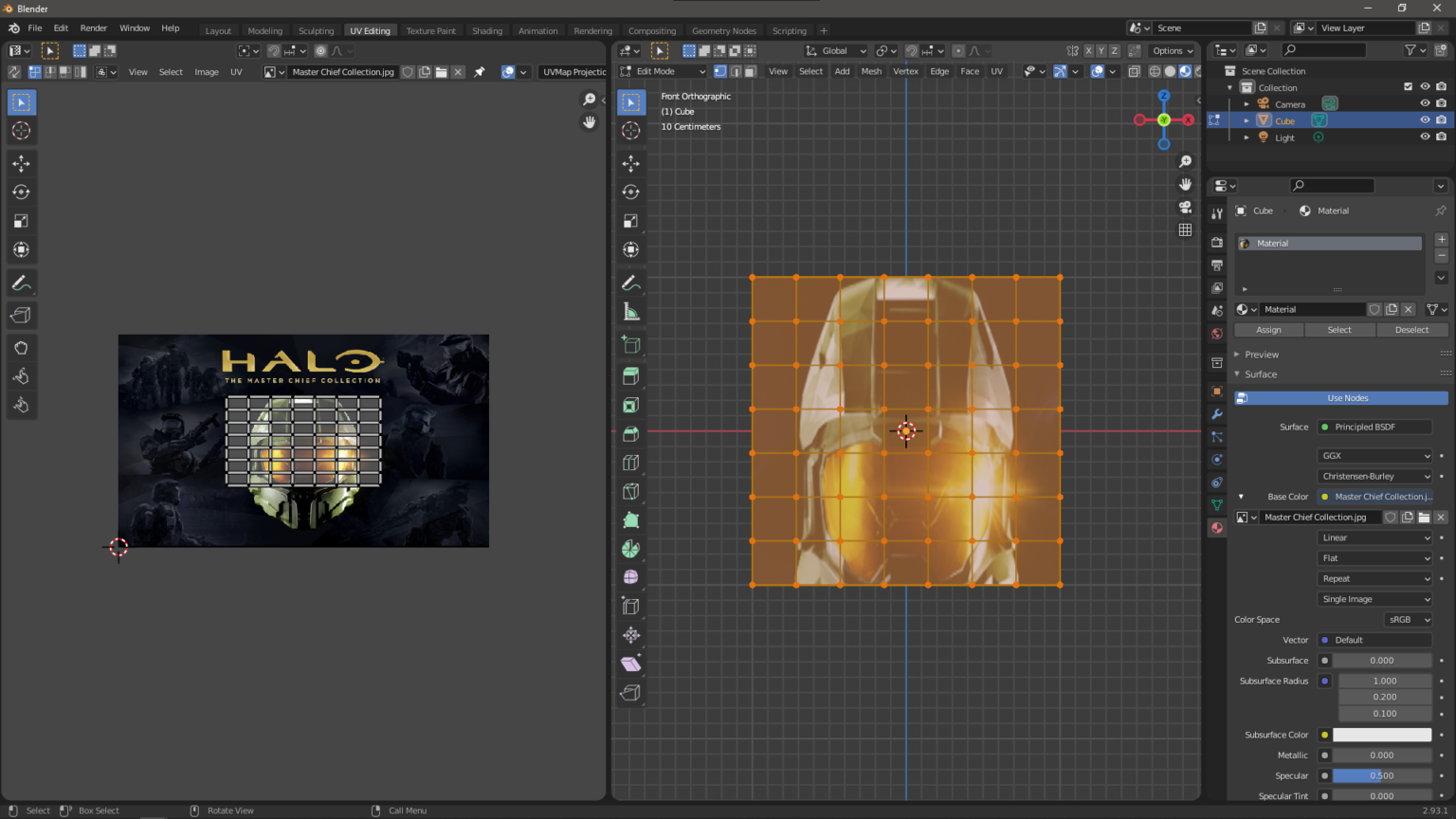Click the magnifier zoom icon in the viewport sidebar
The height and width of the screenshot is (819, 1456).
click(x=1185, y=161)
